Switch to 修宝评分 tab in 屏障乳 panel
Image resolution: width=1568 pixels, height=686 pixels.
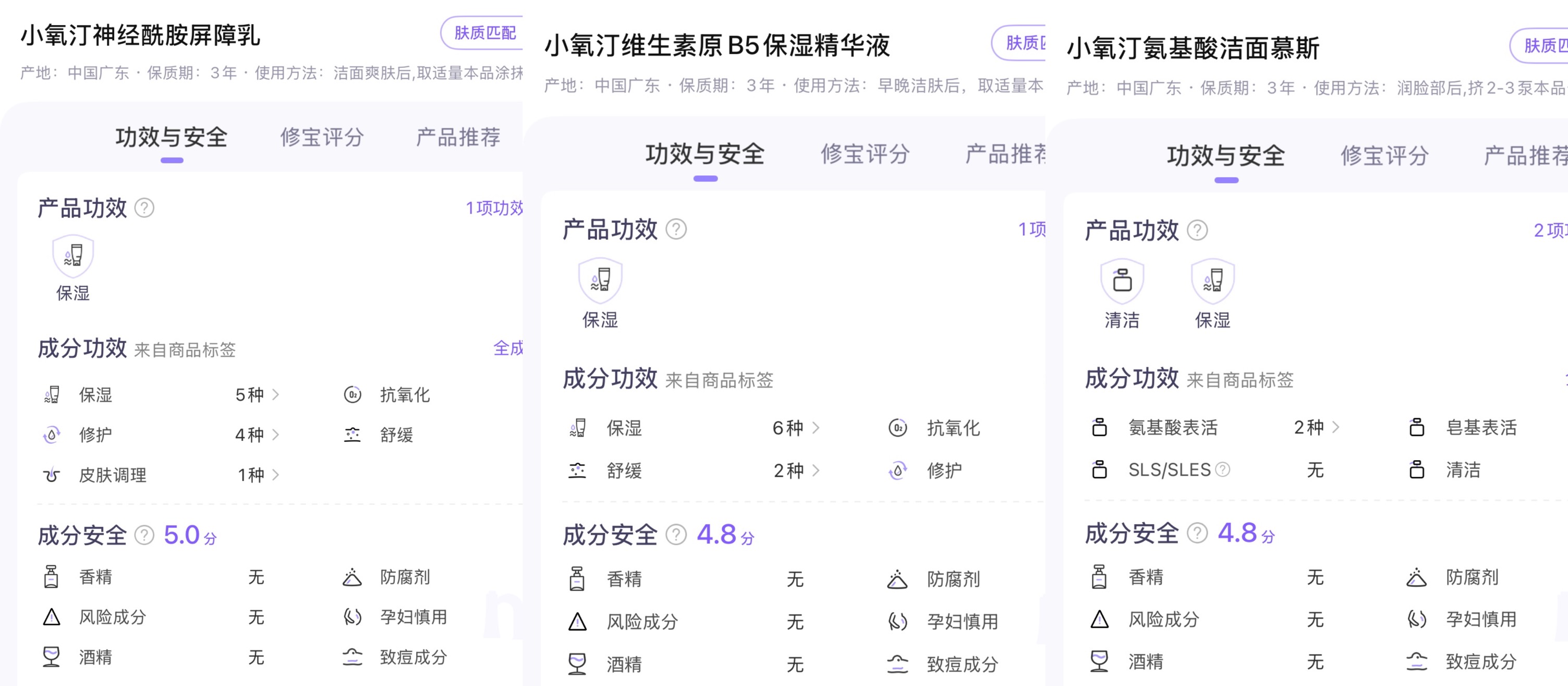[322, 138]
